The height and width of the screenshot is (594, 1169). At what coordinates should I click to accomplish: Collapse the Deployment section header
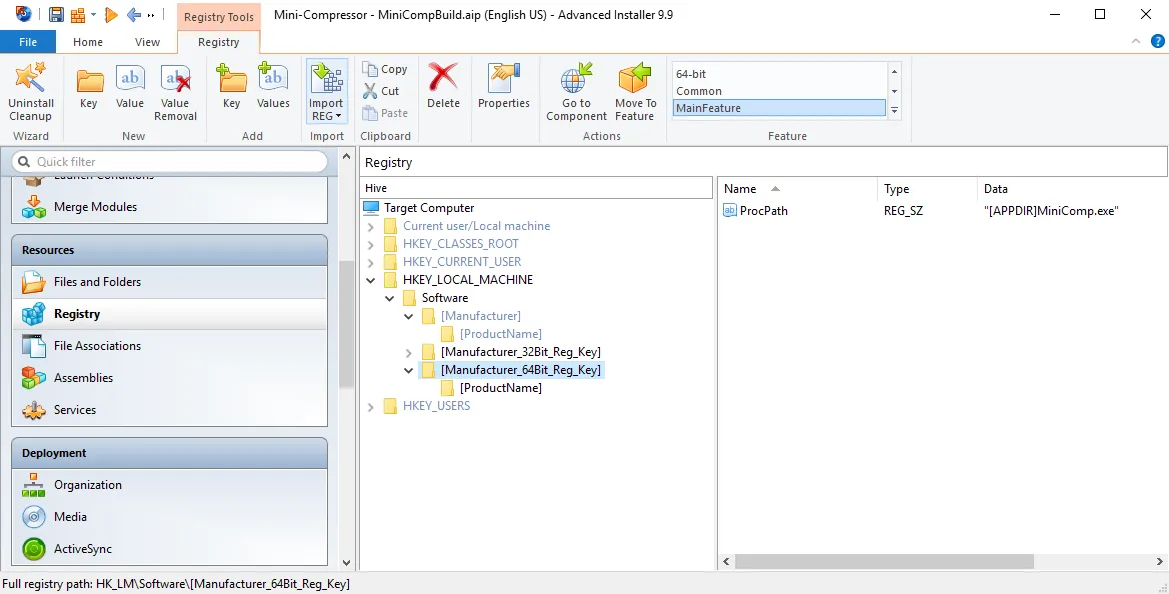pyautogui.click(x=169, y=453)
